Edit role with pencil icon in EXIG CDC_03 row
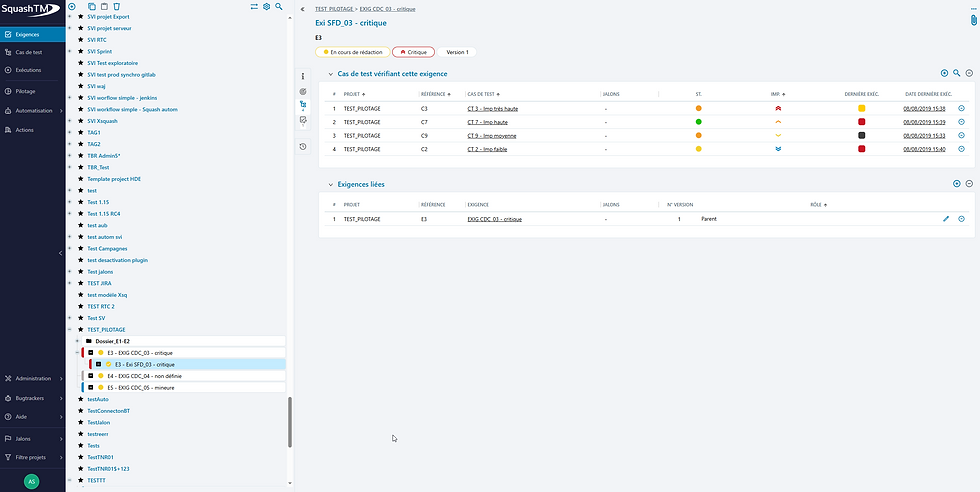980x492 pixels. point(946,219)
